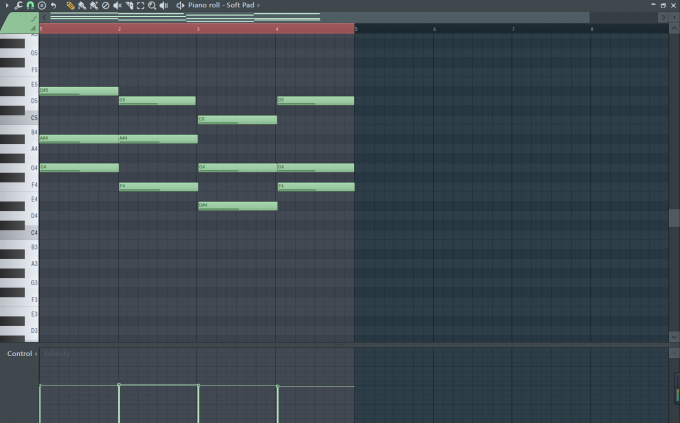Select the Select marquee tool

point(141,5)
